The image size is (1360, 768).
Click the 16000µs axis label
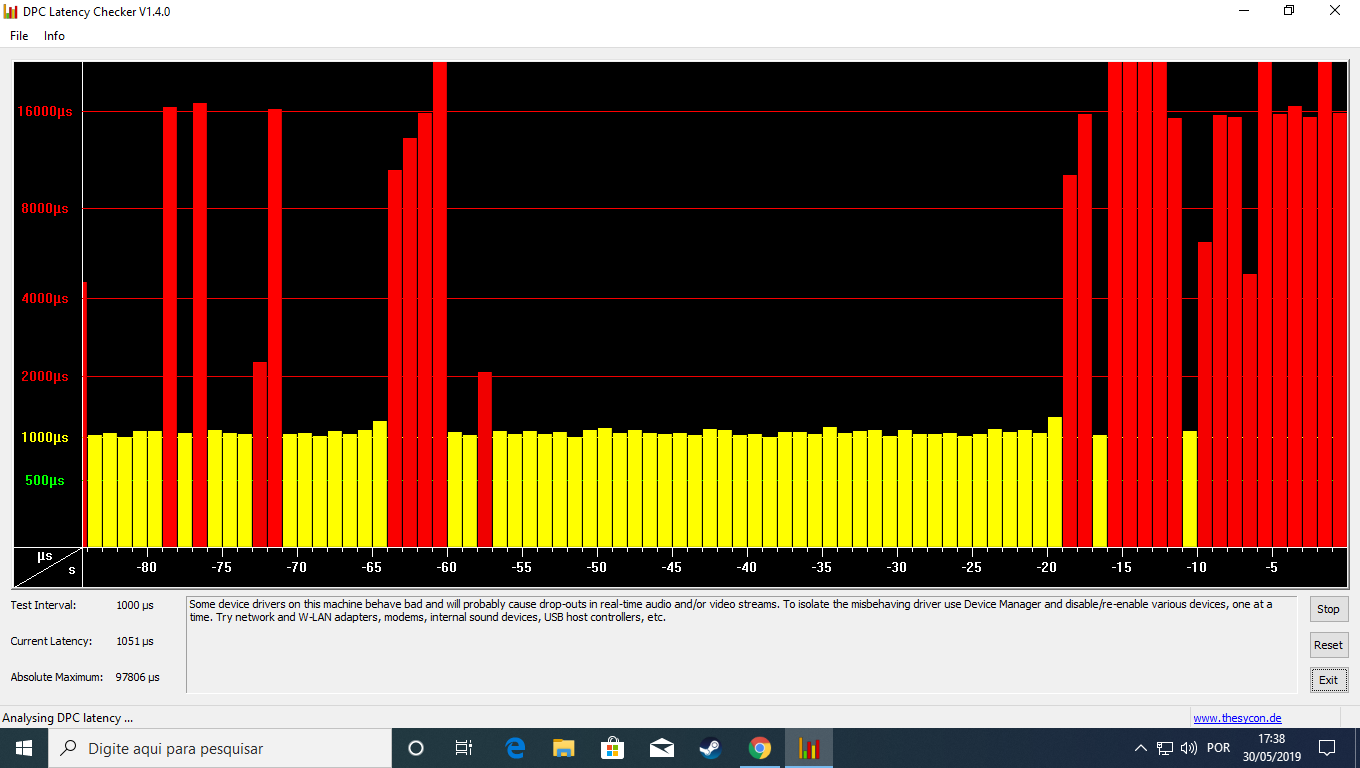coord(45,112)
